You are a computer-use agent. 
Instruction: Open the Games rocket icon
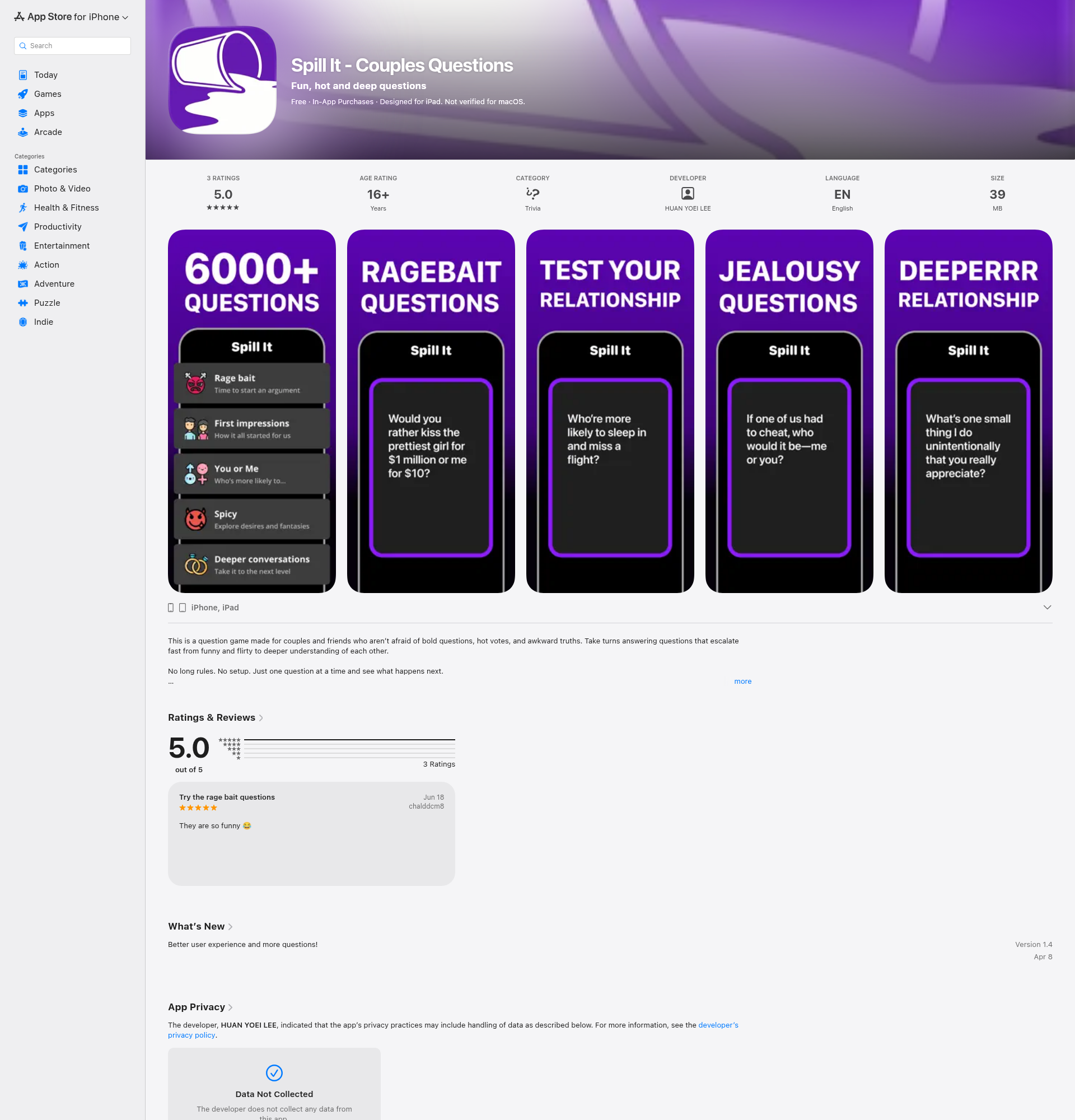(23, 94)
